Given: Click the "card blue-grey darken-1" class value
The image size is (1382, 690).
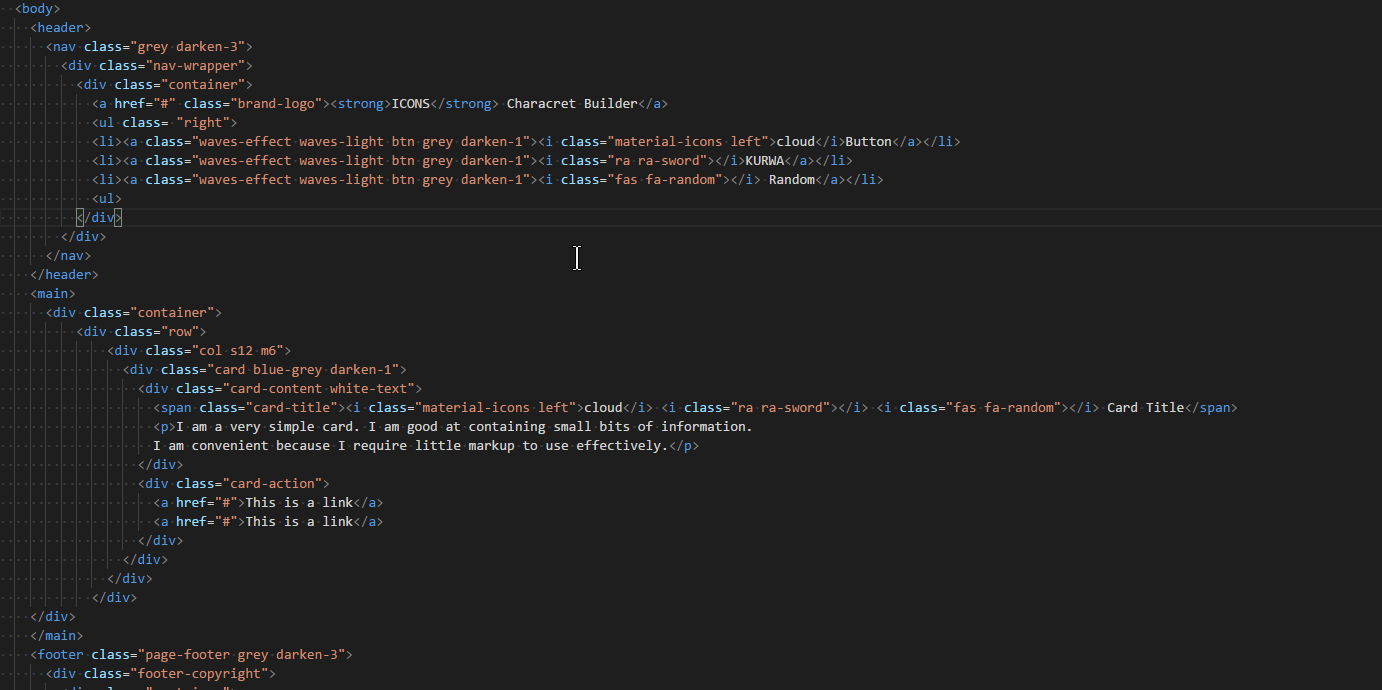Looking at the screenshot, I should (x=303, y=369).
